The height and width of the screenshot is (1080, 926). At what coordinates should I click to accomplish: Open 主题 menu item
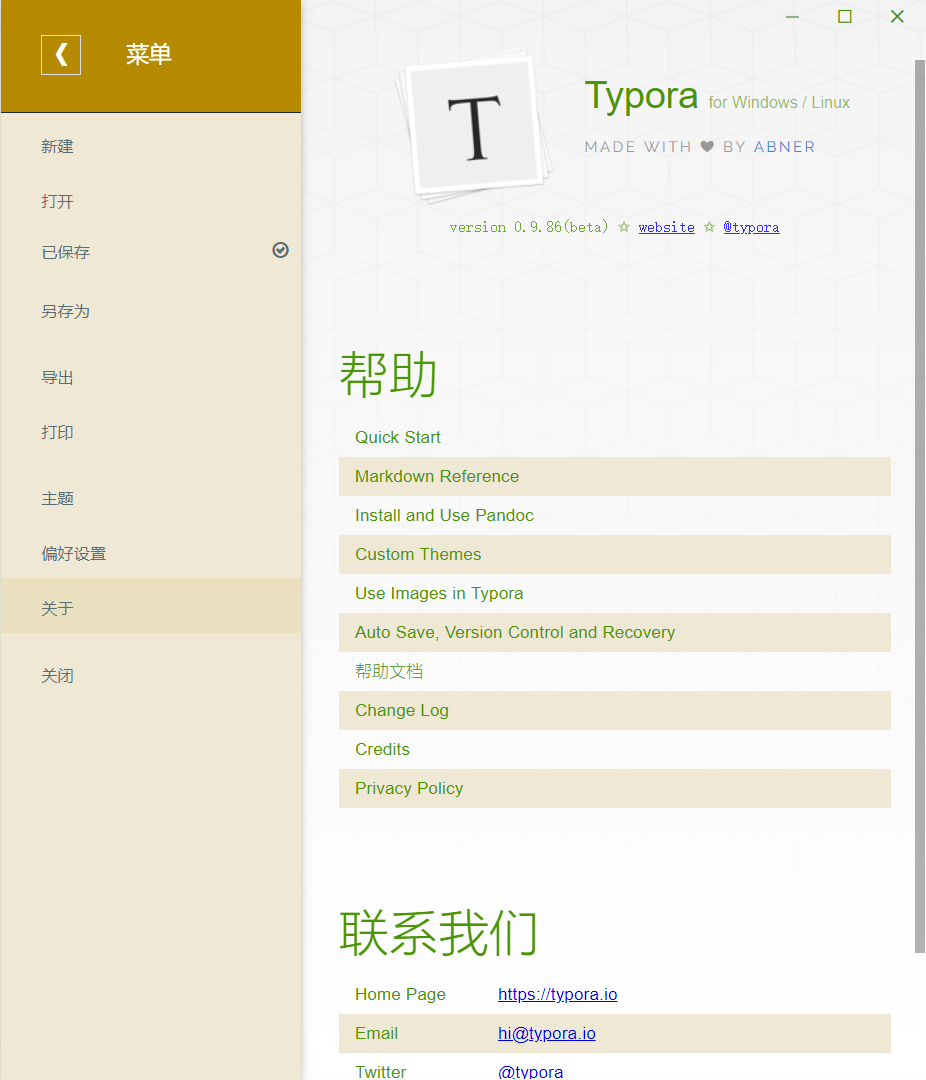151,499
